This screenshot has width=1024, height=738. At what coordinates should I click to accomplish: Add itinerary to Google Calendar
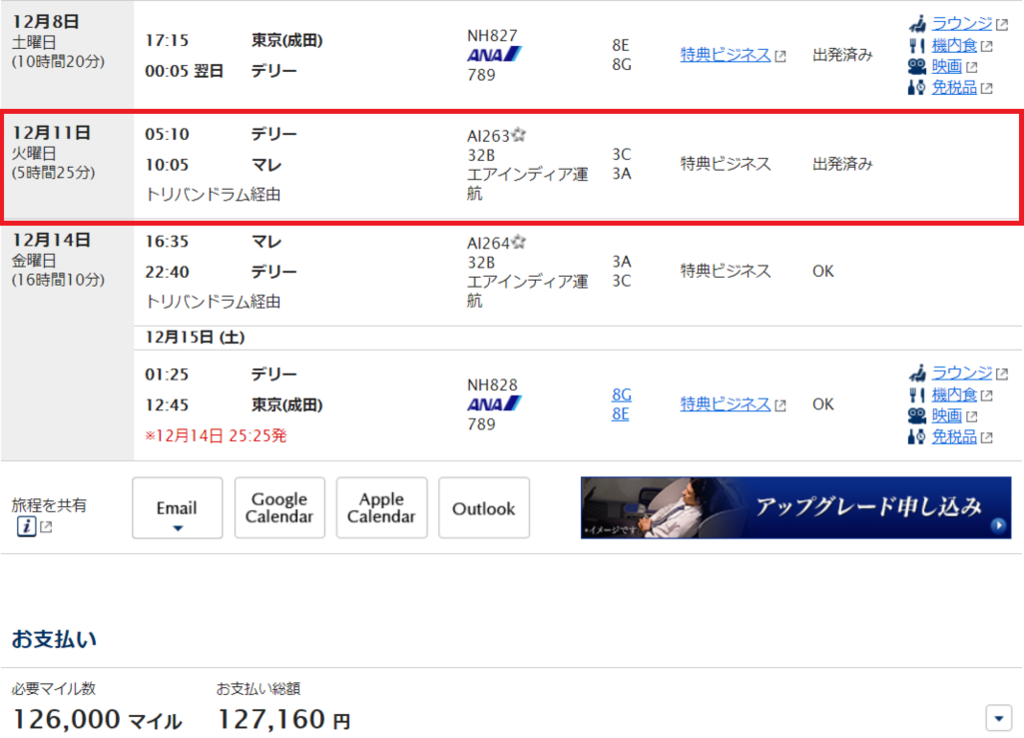coord(280,508)
